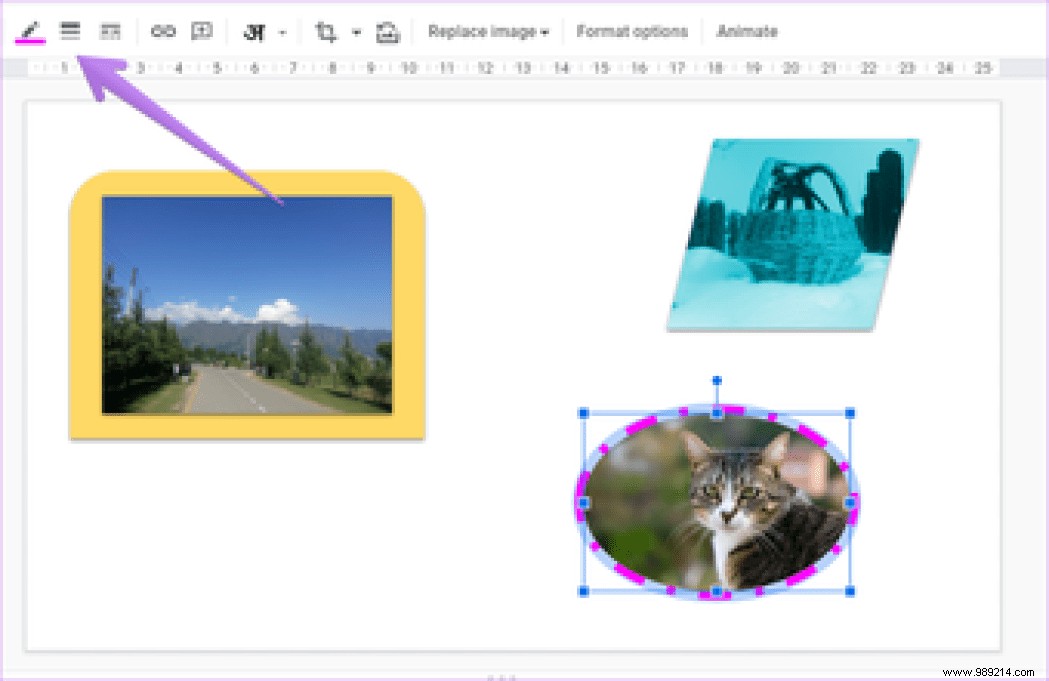Open the mask image shape dropdown
This screenshot has height=681, width=1049.
tap(357, 31)
